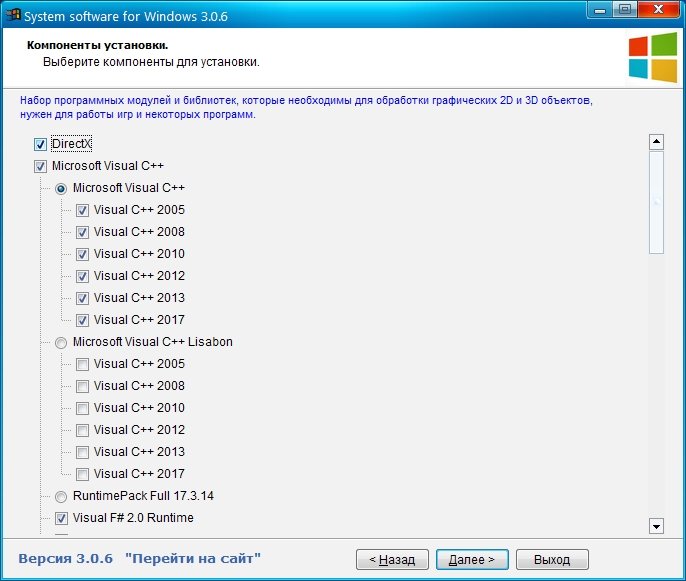
Task: Check Visual C++ 2010 under Lisabon group
Action: [x=82, y=408]
